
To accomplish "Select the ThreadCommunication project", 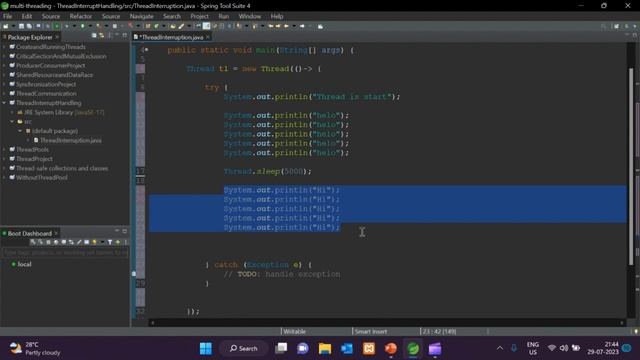I will coord(46,93).
